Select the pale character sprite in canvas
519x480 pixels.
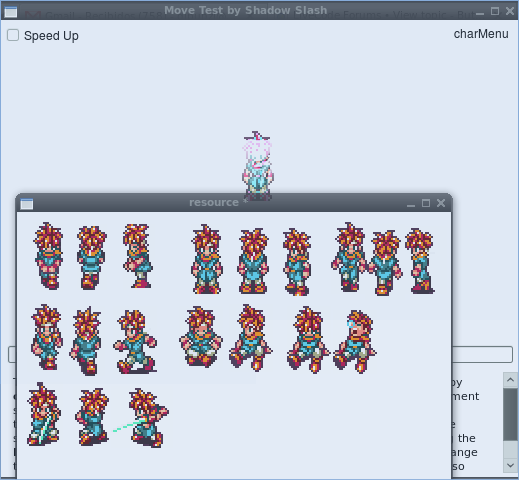click(257, 165)
